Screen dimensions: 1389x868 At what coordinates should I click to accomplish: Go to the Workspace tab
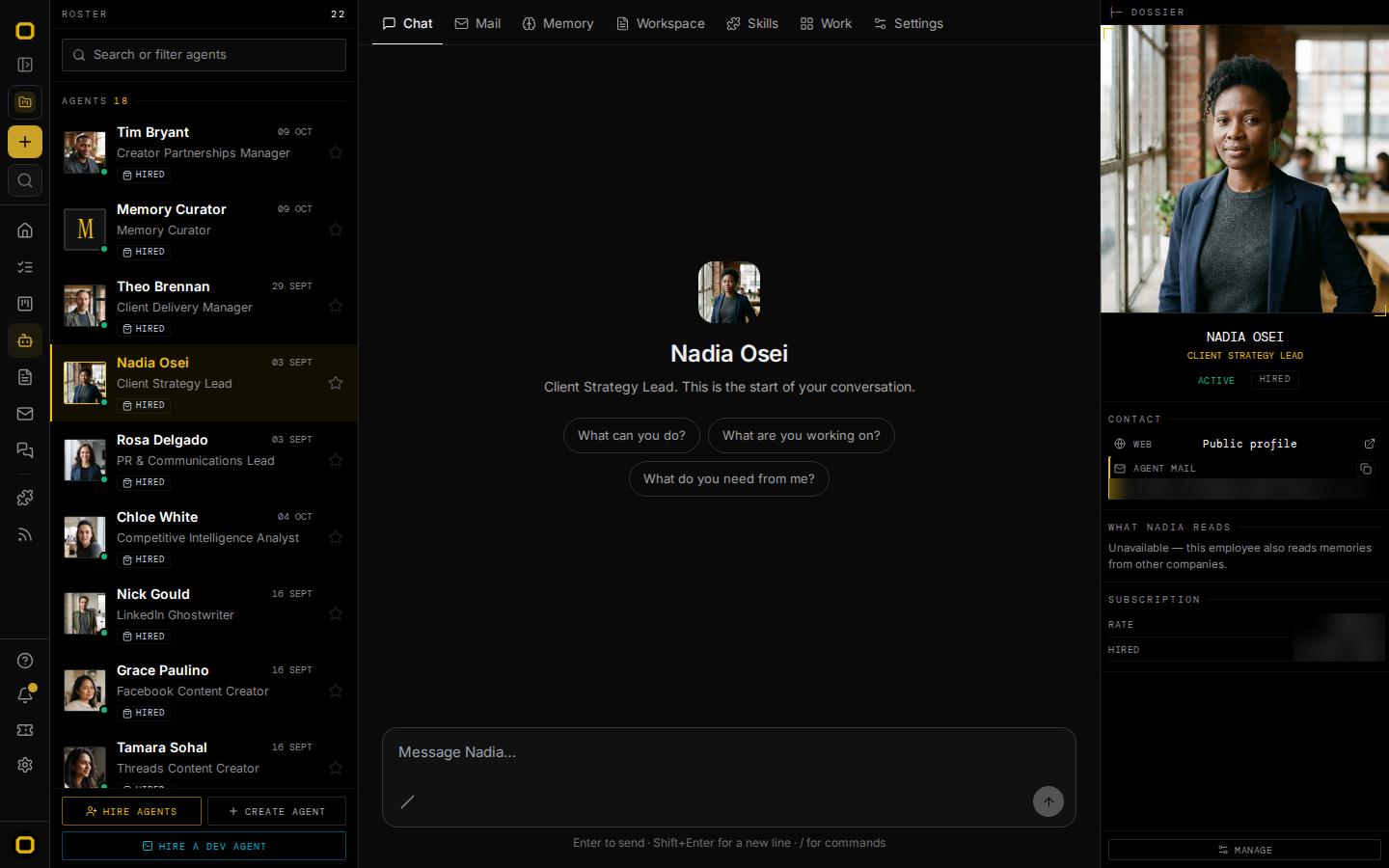pyautogui.click(x=661, y=23)
